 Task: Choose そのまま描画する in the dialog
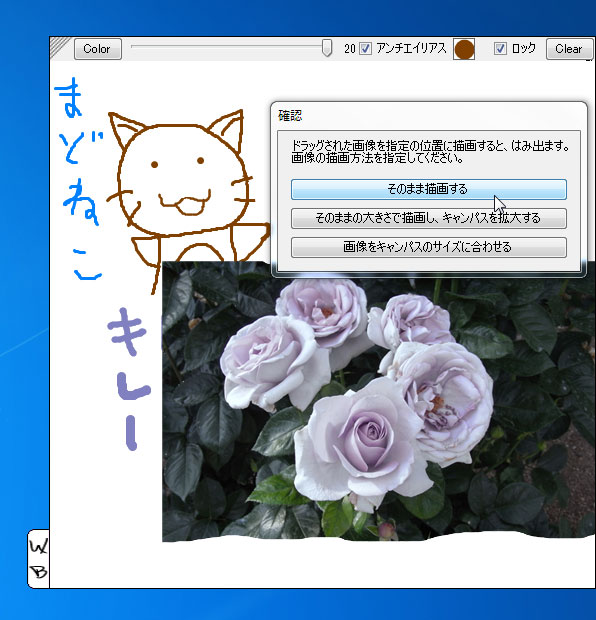tap(429, 189)
